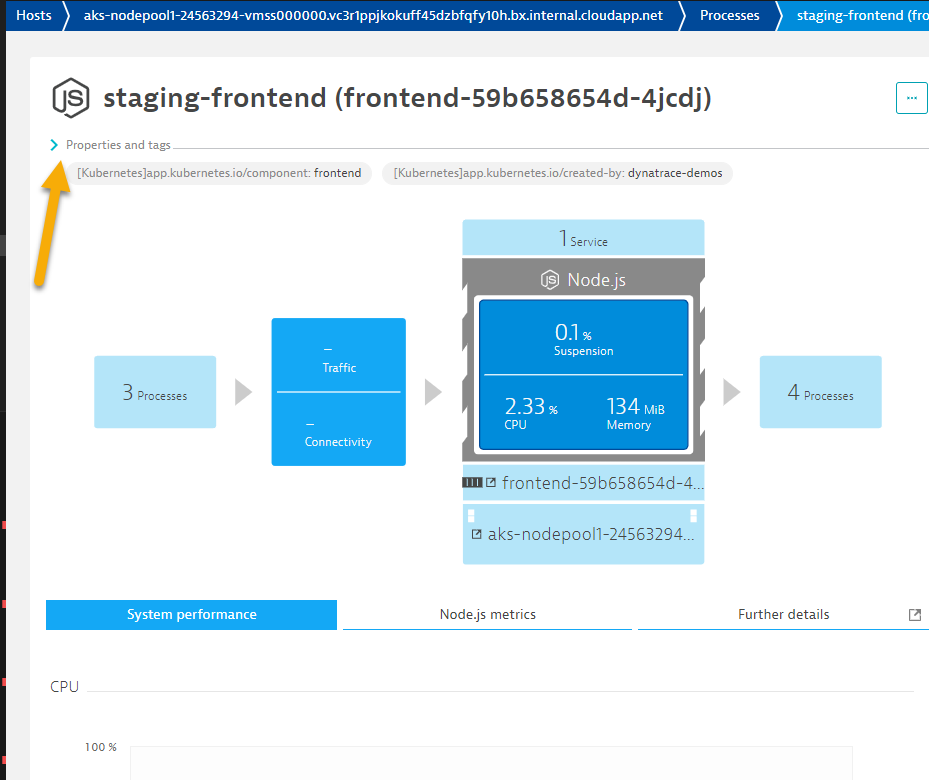The image size is (929, 780).
Task: Click the gray arrow after 3 Processes
Action: click(x=243, y=392)
